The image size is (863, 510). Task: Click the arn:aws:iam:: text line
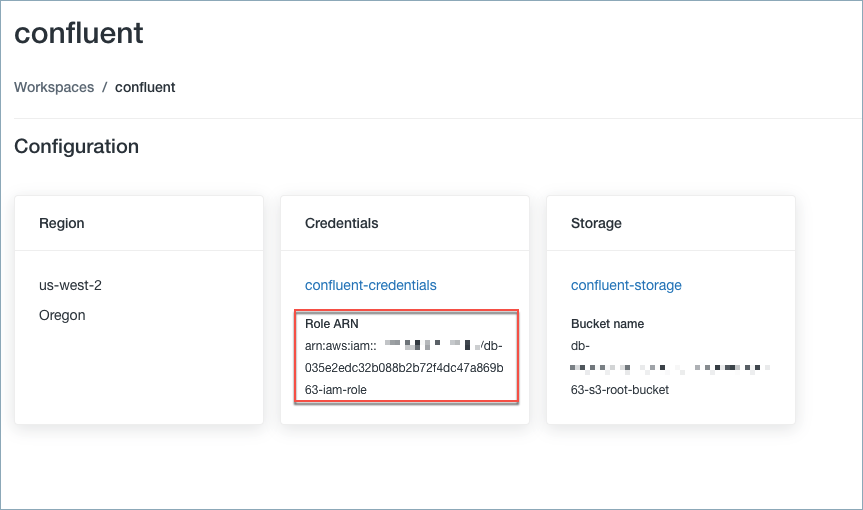tap(341, 346)
